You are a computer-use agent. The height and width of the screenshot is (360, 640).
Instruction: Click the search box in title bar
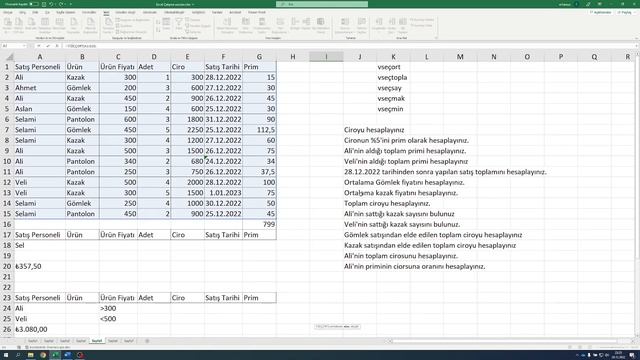pos(322,4)
